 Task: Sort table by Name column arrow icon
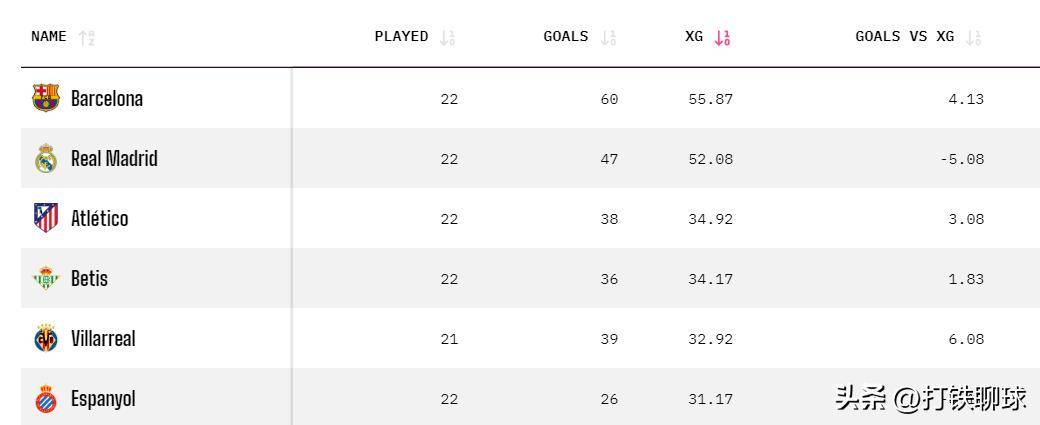tap(86, 38)
